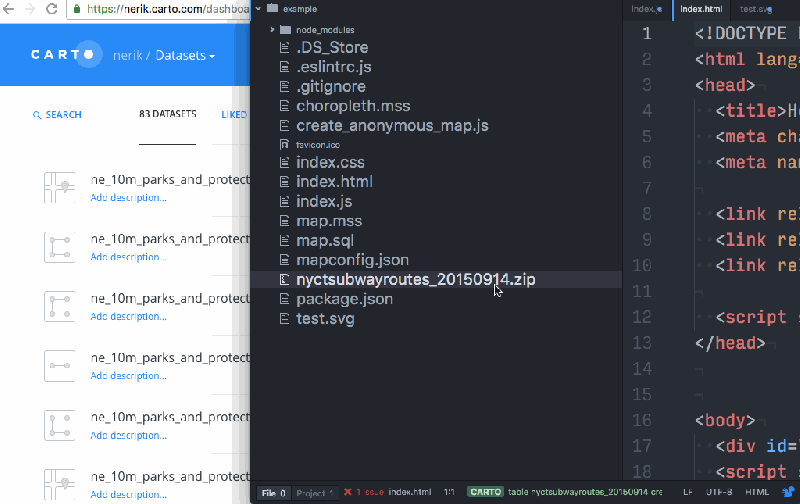Click the zip icon of nyctsubwayroutes_20150914.zip
This screenshot has height=504, width=800.
tap(284, 280)
